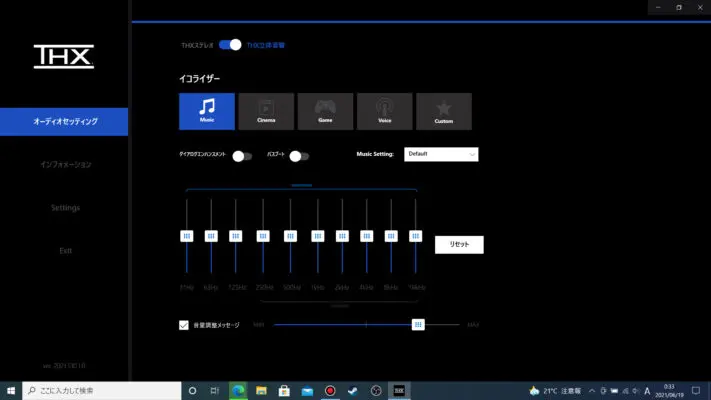This screenshot has width=711, height=400.
Task: Uncheck the 音量調整メッセージ checkbox
Action: pyautogui.click(x=184, y=325)
